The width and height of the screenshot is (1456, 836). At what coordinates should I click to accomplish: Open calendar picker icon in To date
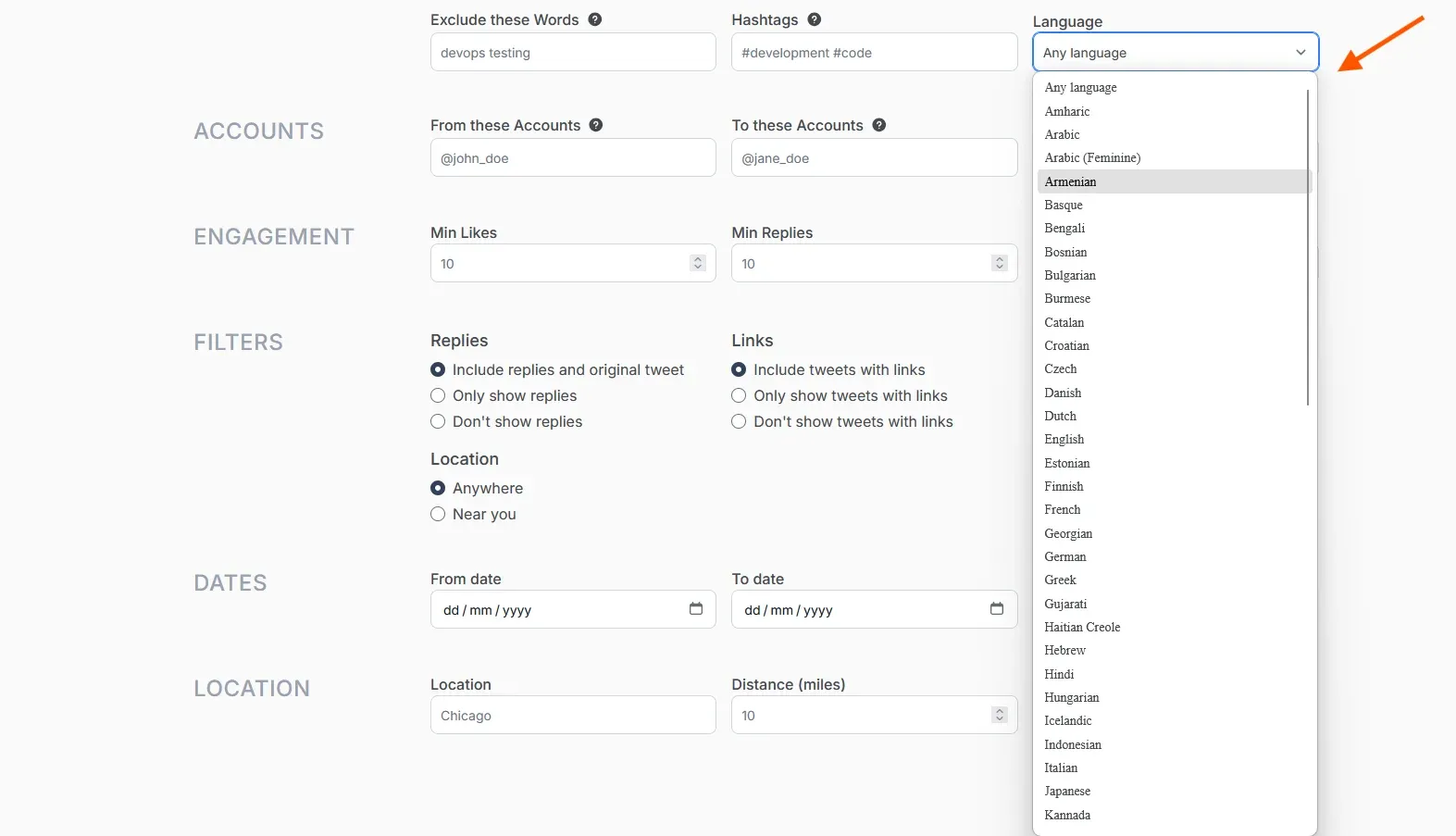coord(997,609)
